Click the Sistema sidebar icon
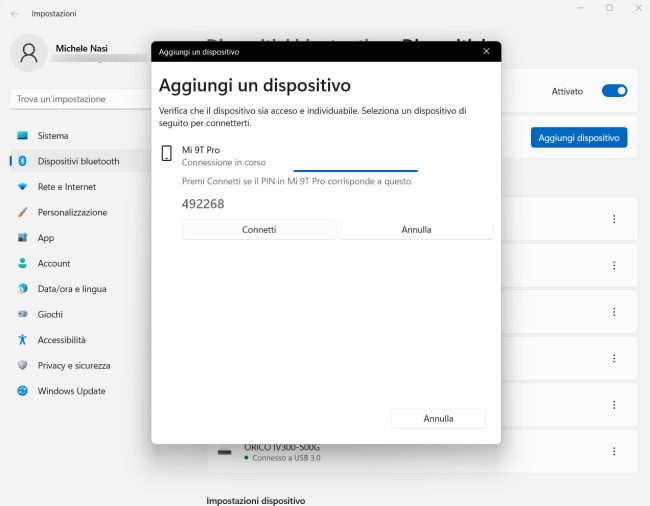 22,135
